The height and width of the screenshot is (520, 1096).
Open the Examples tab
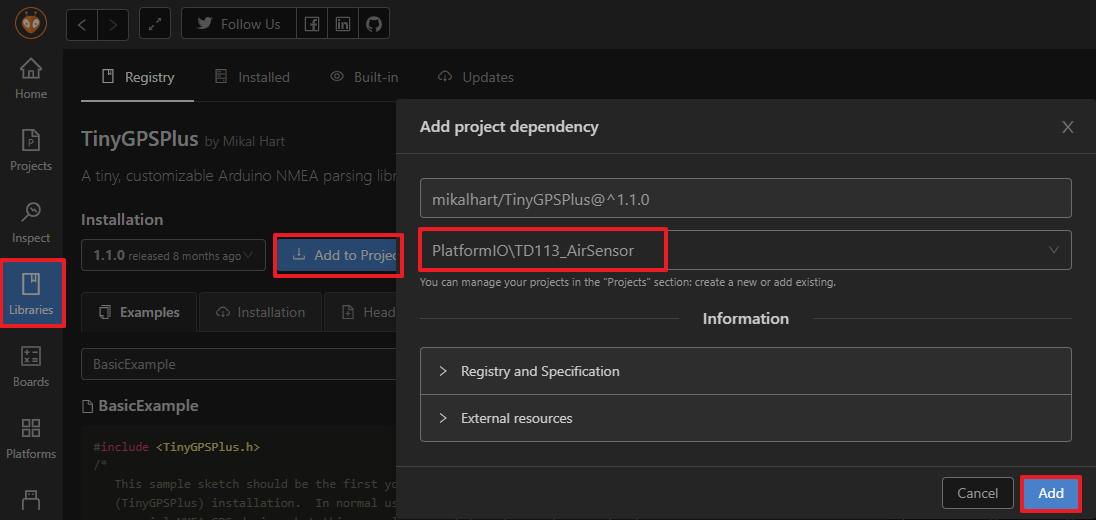pos(139,312)
